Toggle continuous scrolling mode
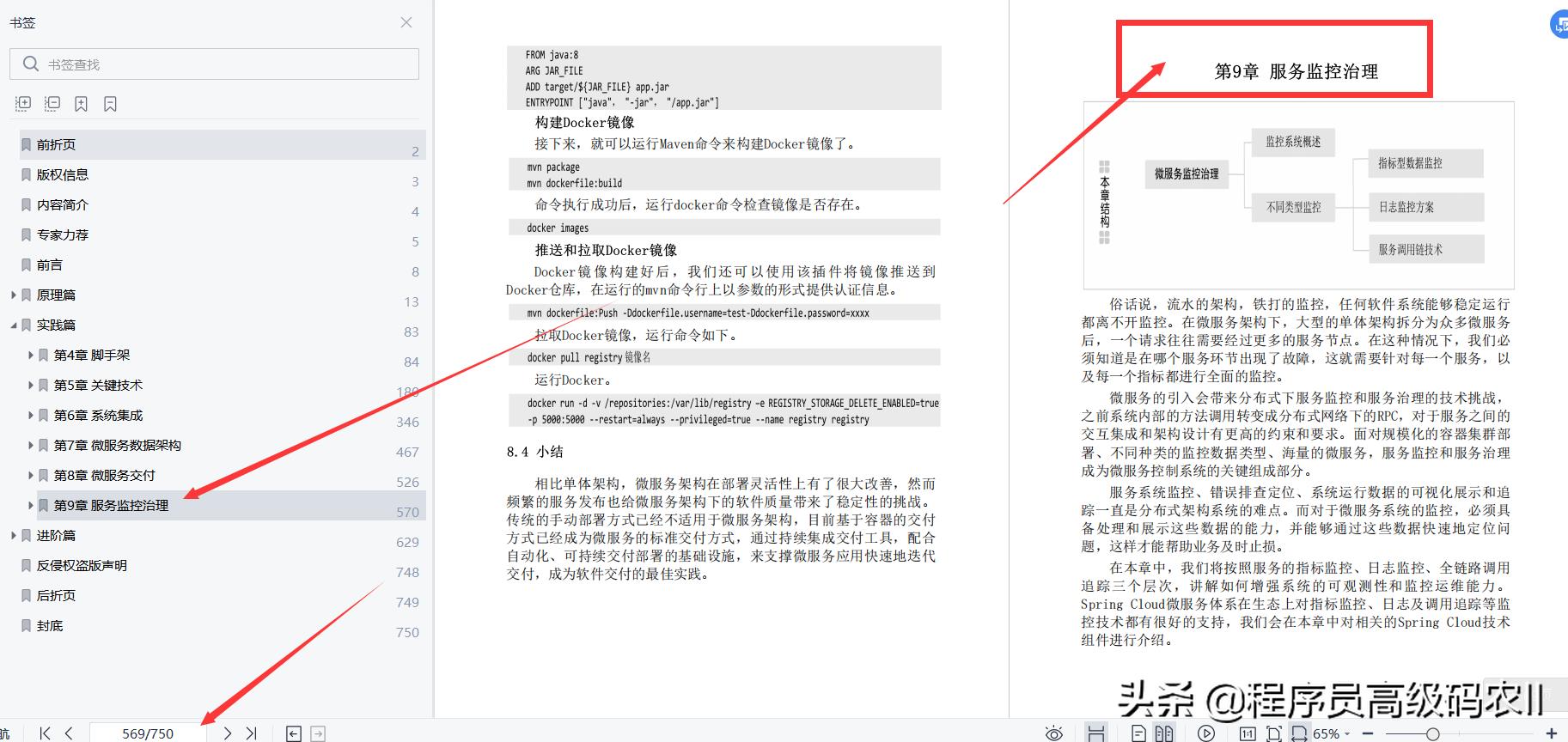The height and width of the screenshot is (742, 1568). pos(1096,733)
